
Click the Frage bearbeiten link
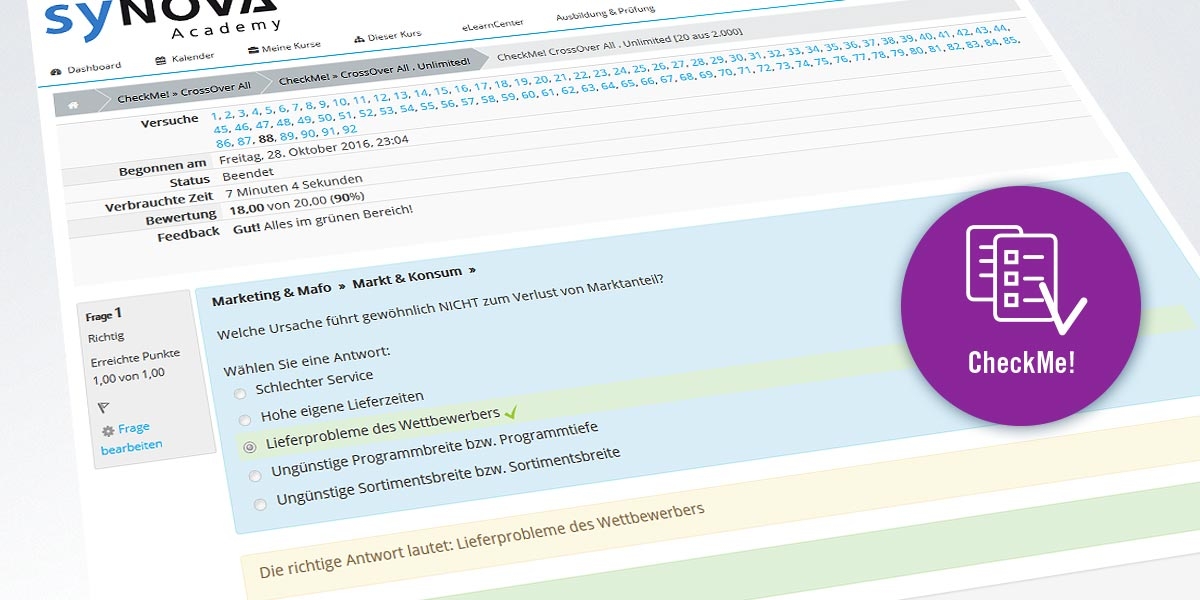pyautogui.click(x=131, y=437)
